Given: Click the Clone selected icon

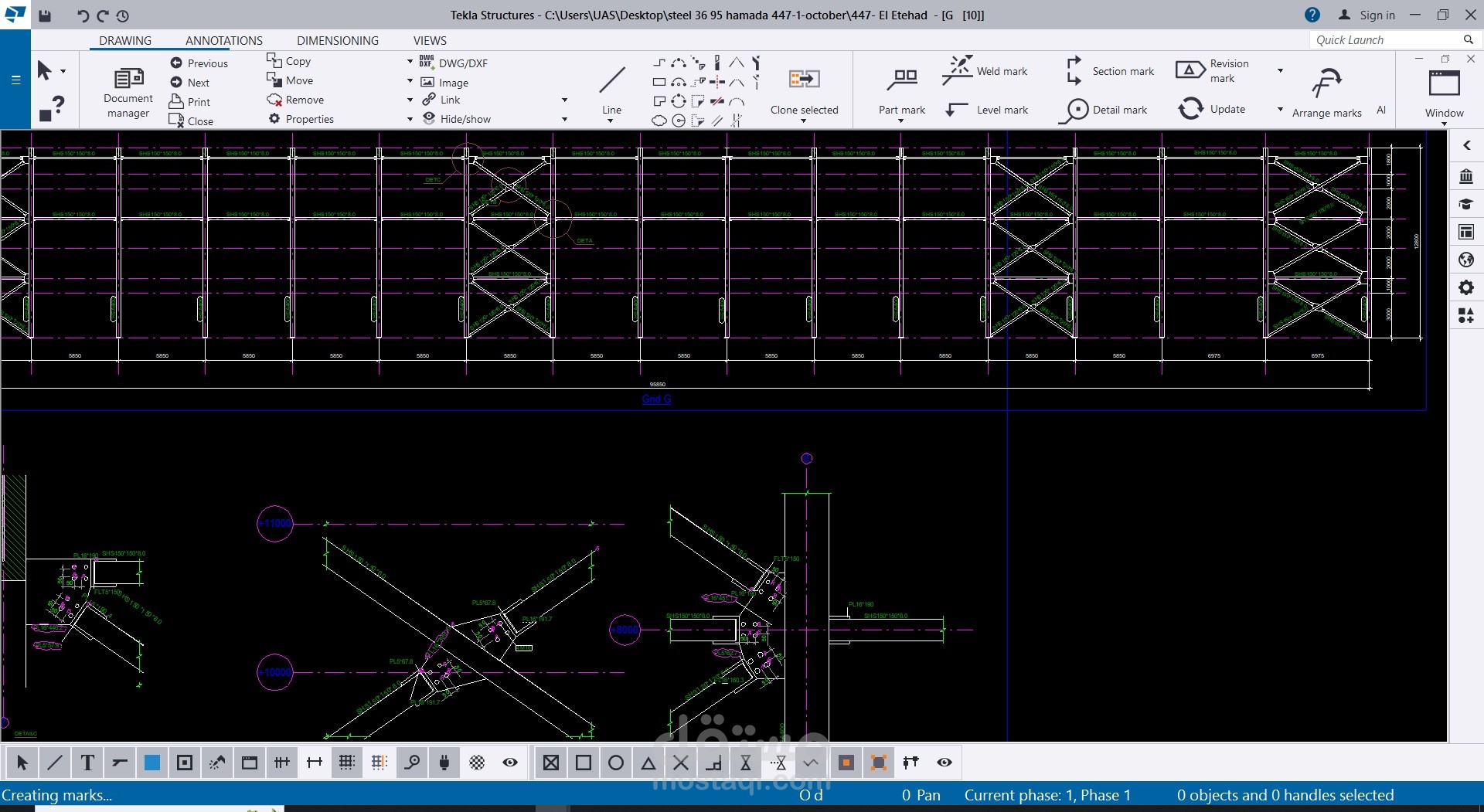Looking at the screenshot, I should coord(804,79).
